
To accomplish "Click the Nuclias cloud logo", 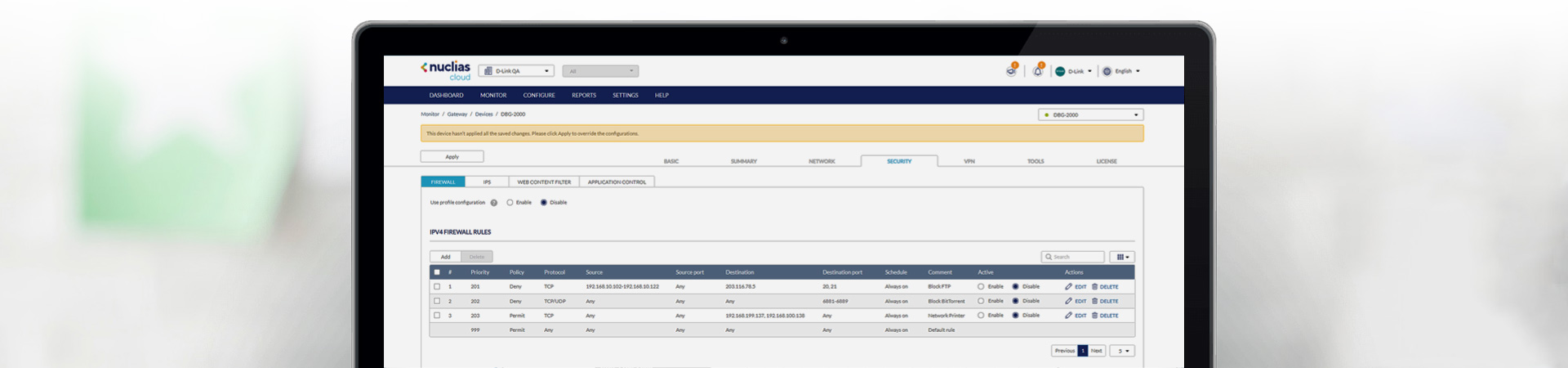I will tap(446, 70).
